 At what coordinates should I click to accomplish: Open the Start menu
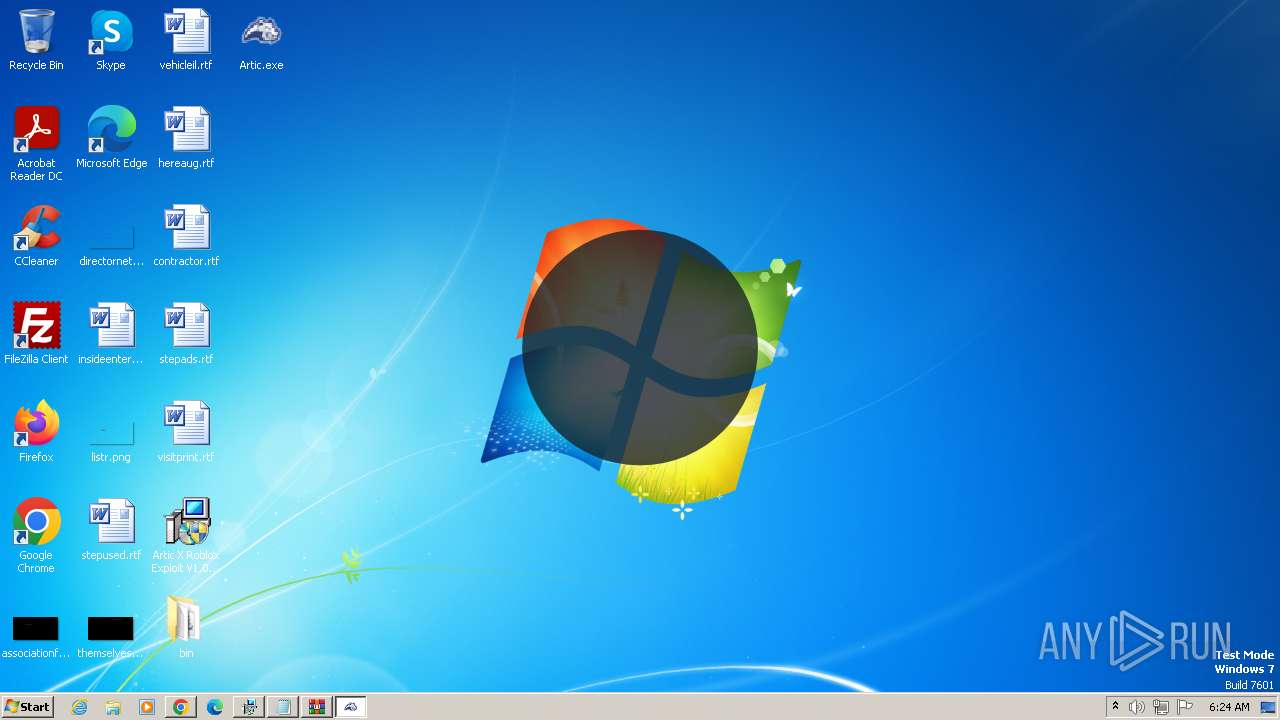pos(27,707)
